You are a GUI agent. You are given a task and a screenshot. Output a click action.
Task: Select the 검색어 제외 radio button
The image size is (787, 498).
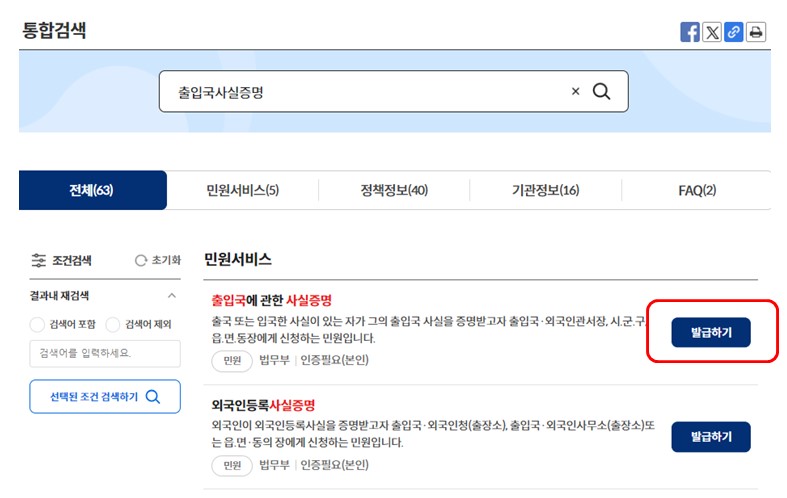[x=113, y=324]
